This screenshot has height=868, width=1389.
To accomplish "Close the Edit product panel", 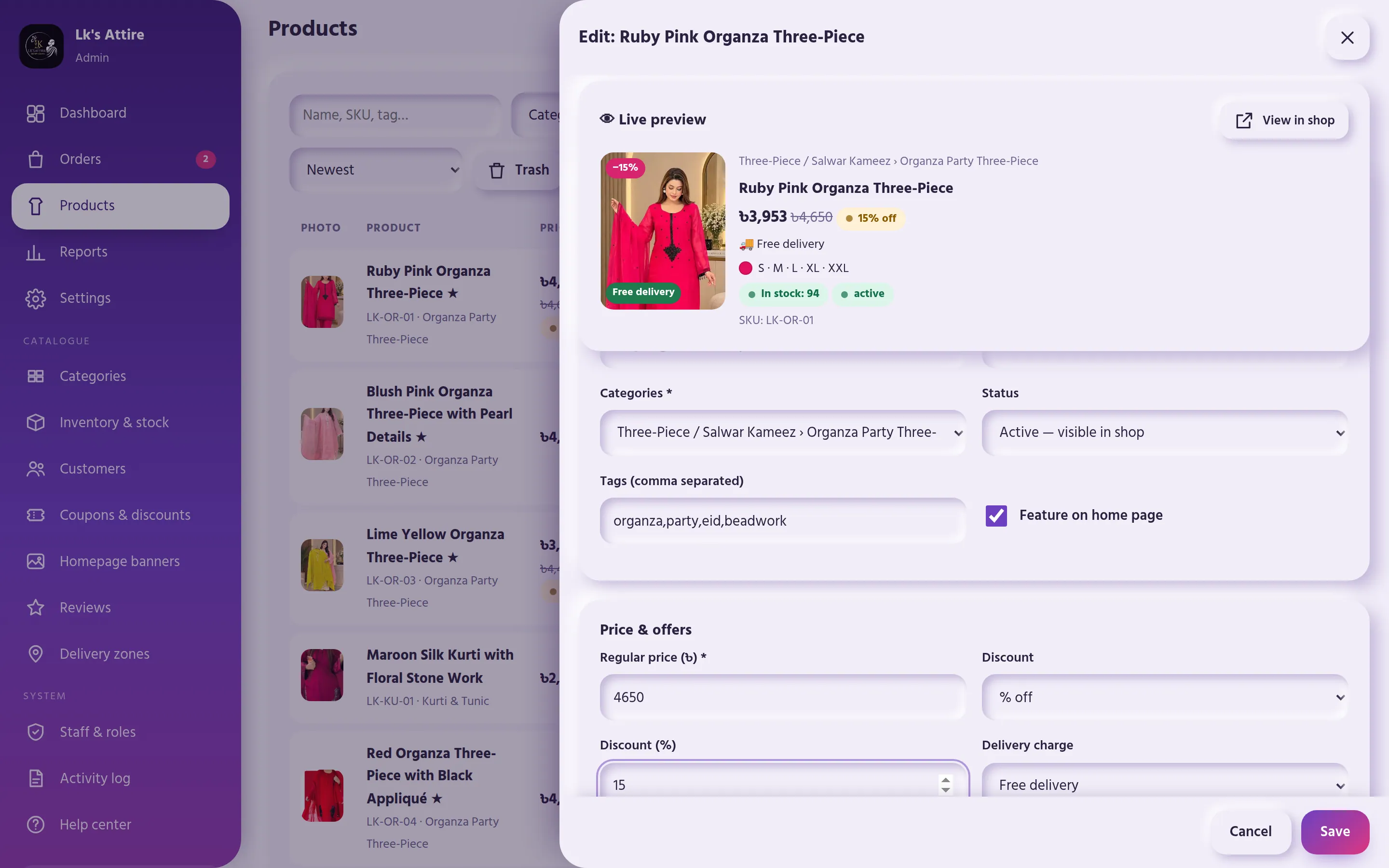I will (1347, 37).
